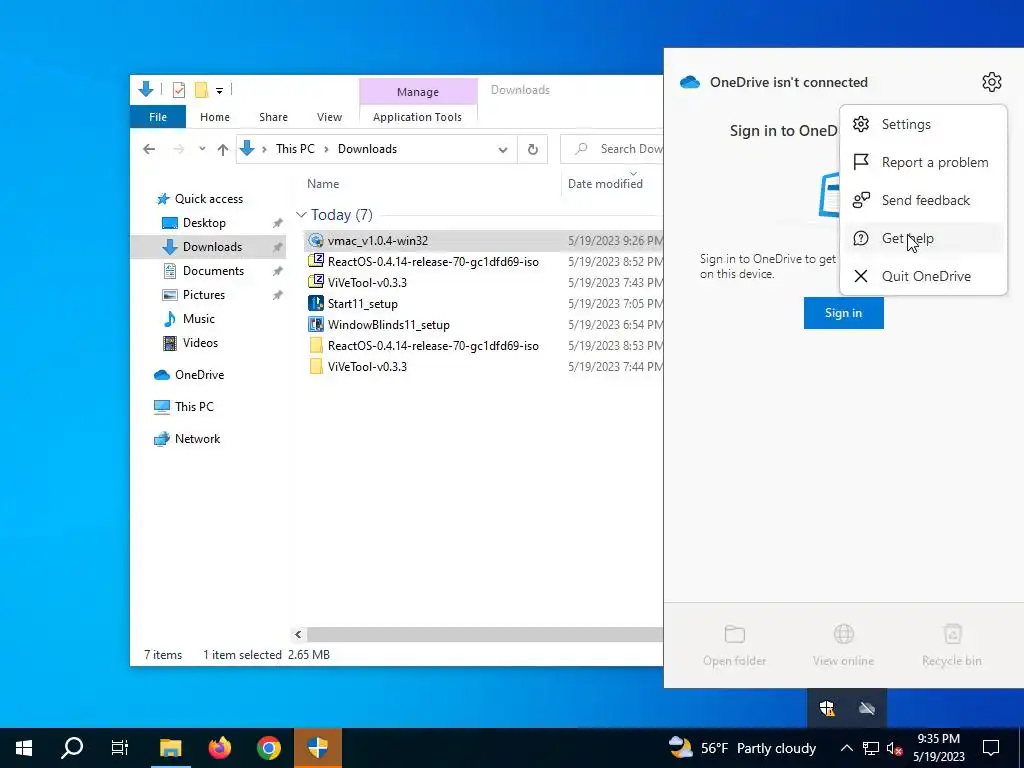This screenshot has width=1024, height=768.
Task: Click the Properties quick access toolbar icon
Action: [x=178, y=89]
